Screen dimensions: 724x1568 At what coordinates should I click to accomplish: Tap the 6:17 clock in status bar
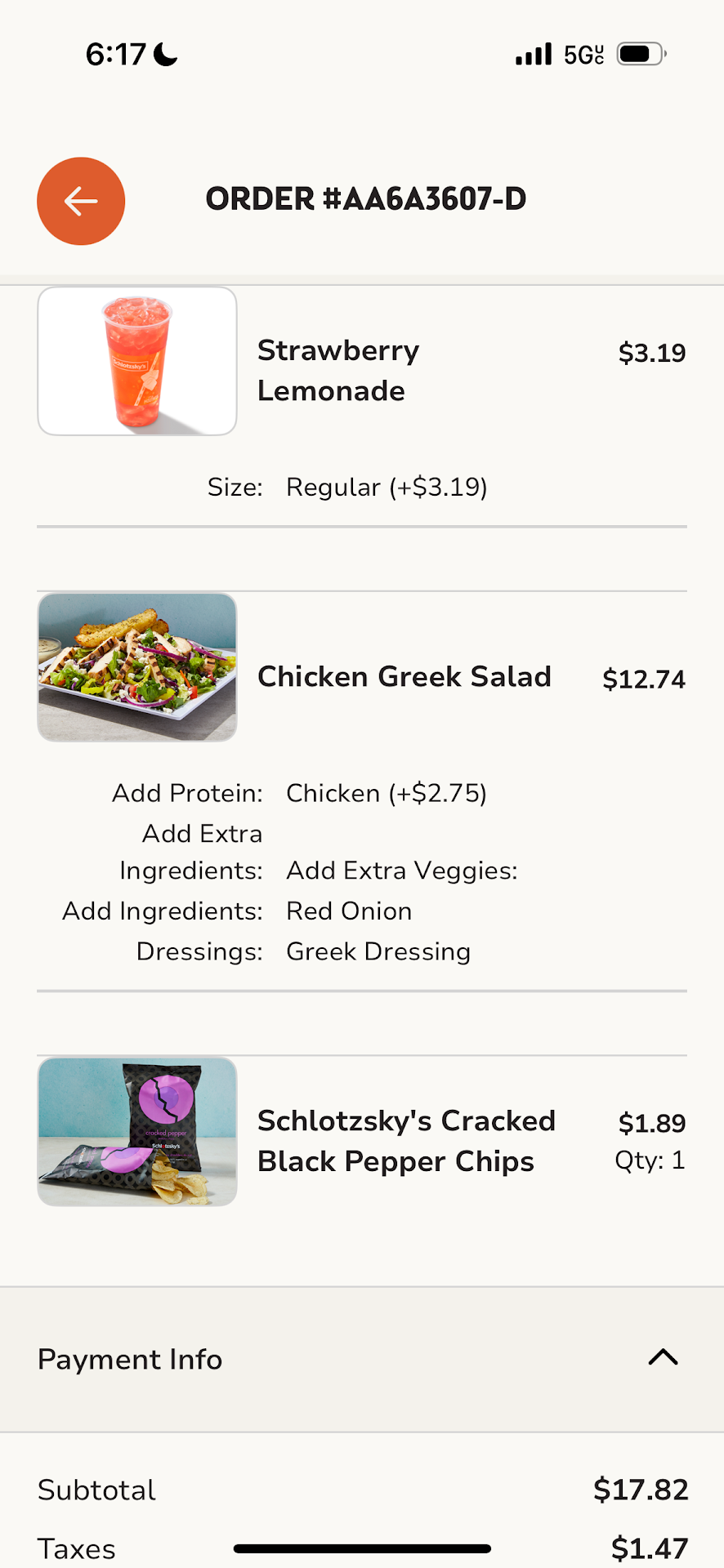(x=115, y=55)
